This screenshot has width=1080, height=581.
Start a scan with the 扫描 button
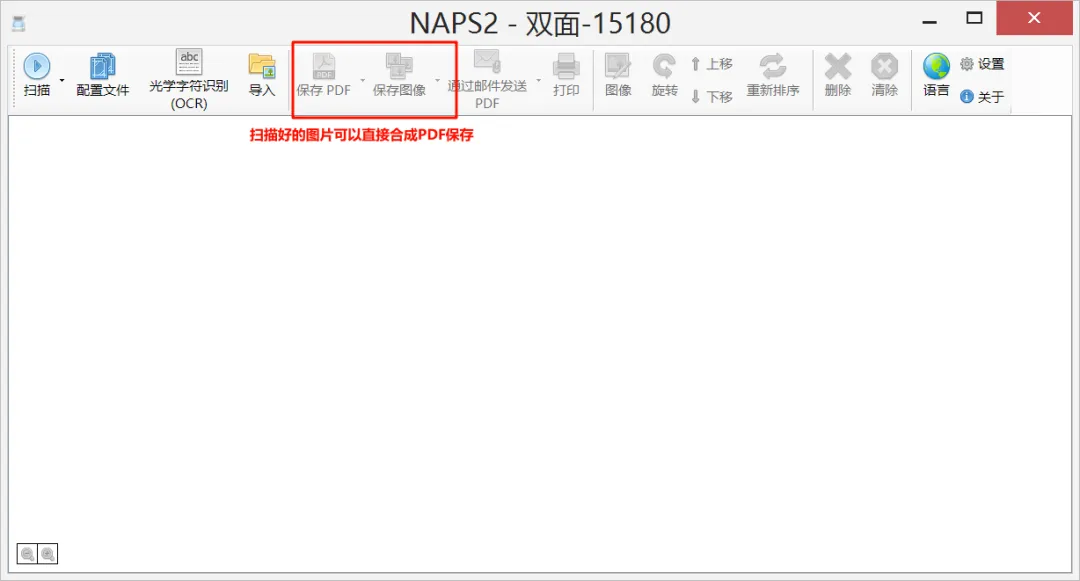click(37, 75)
